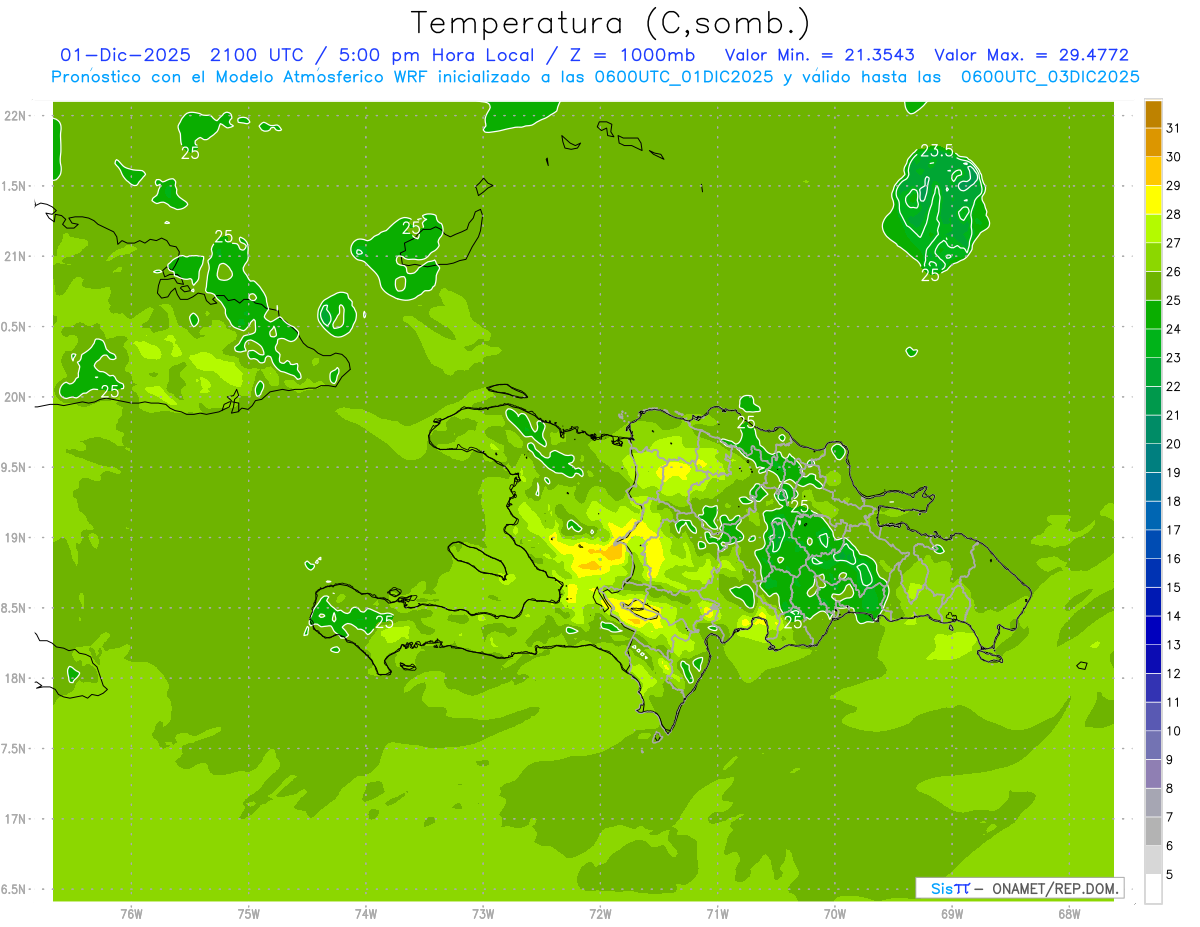Click purple legend swatch between 8 and 9
The width and height of the screenshot is (1200, 927).
click(1153, 774)
